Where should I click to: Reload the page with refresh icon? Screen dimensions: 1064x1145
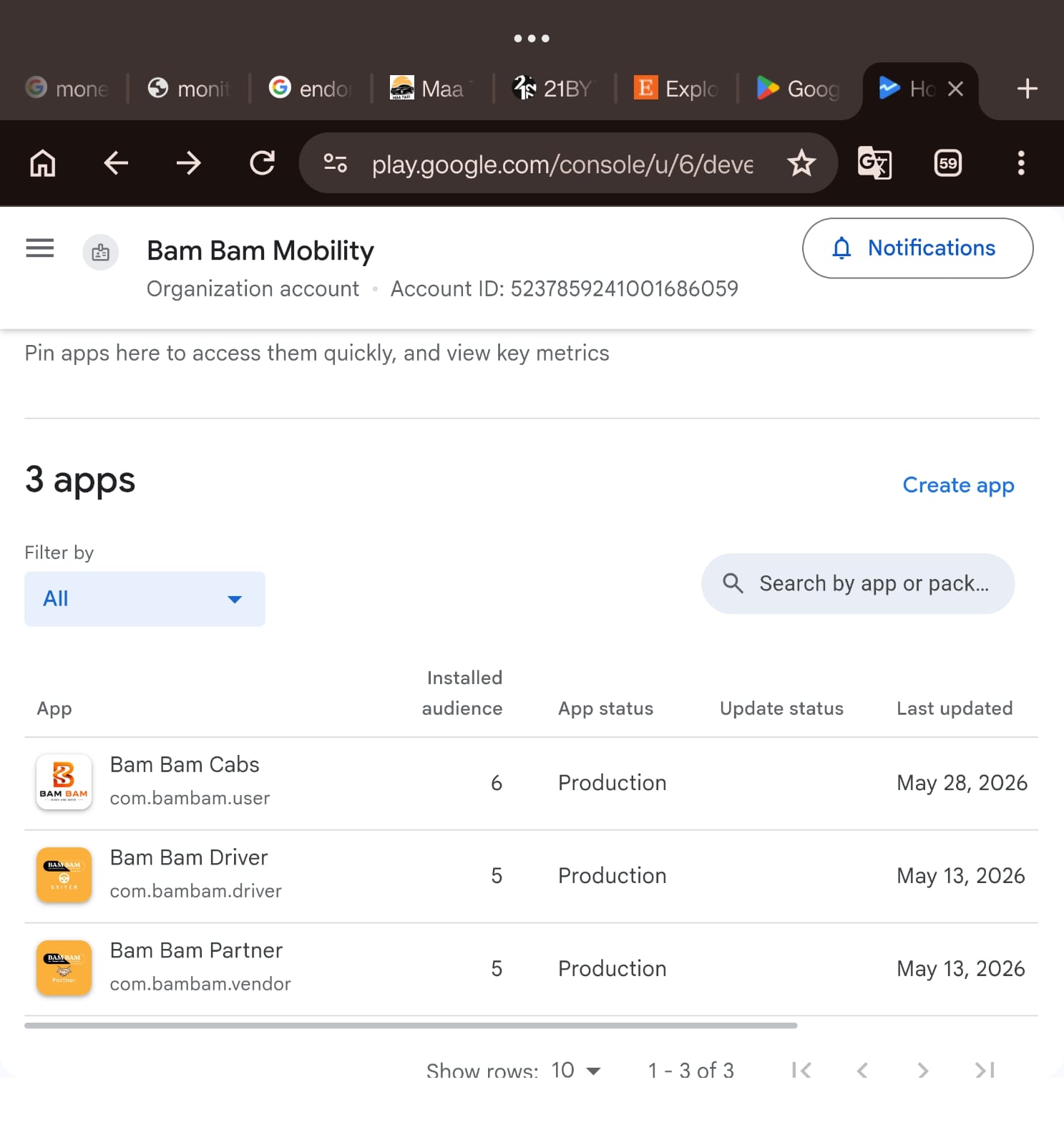click(262, 163)
